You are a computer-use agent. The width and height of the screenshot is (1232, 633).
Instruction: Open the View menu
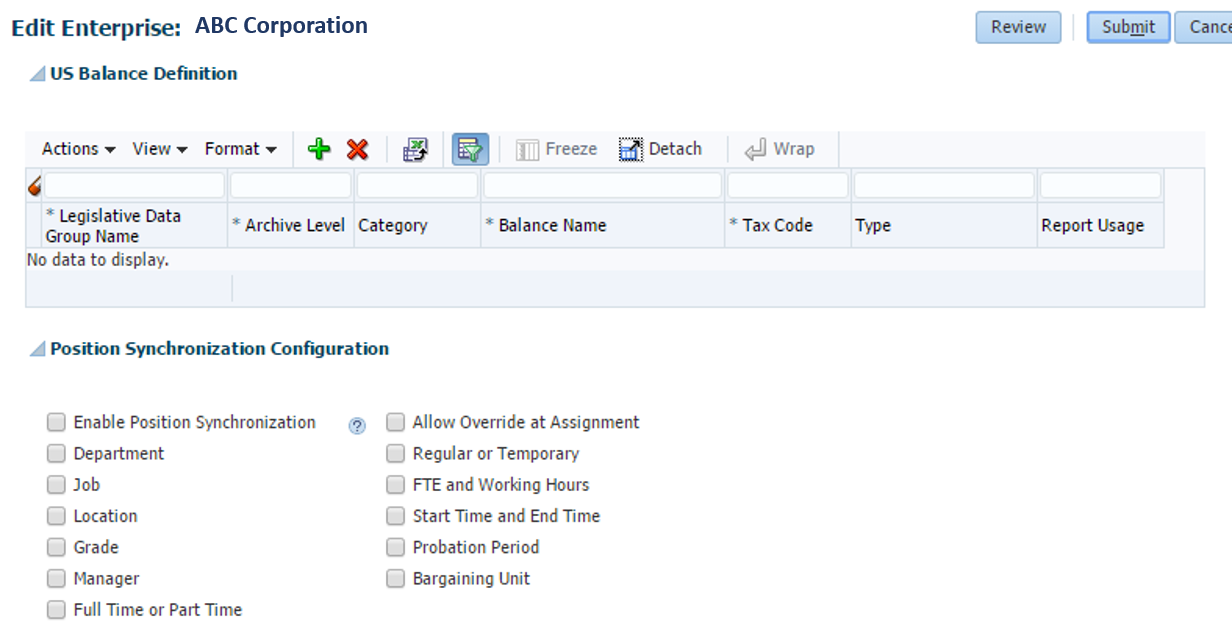coord(158,148)
